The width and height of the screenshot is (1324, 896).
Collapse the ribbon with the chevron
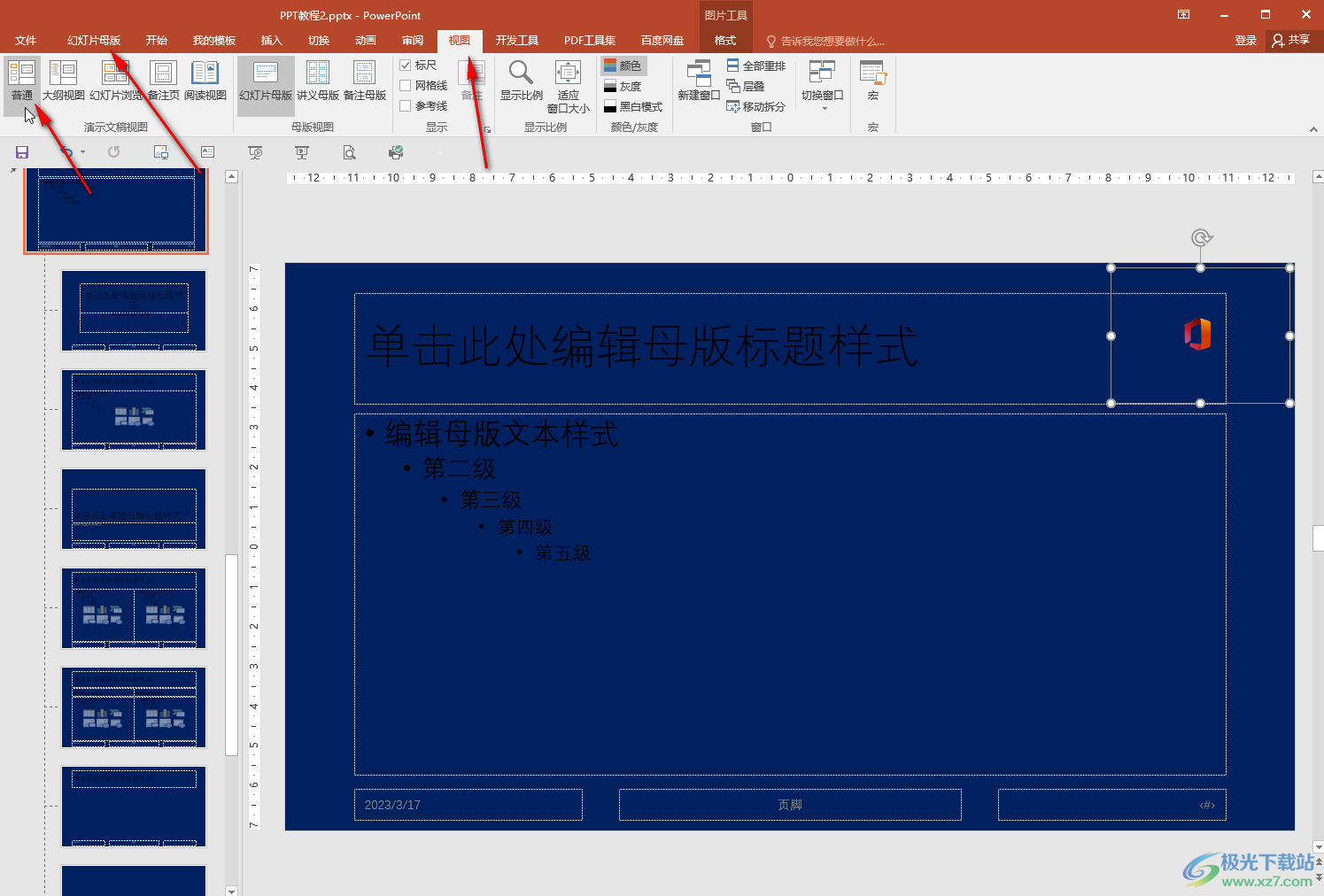1313,129
